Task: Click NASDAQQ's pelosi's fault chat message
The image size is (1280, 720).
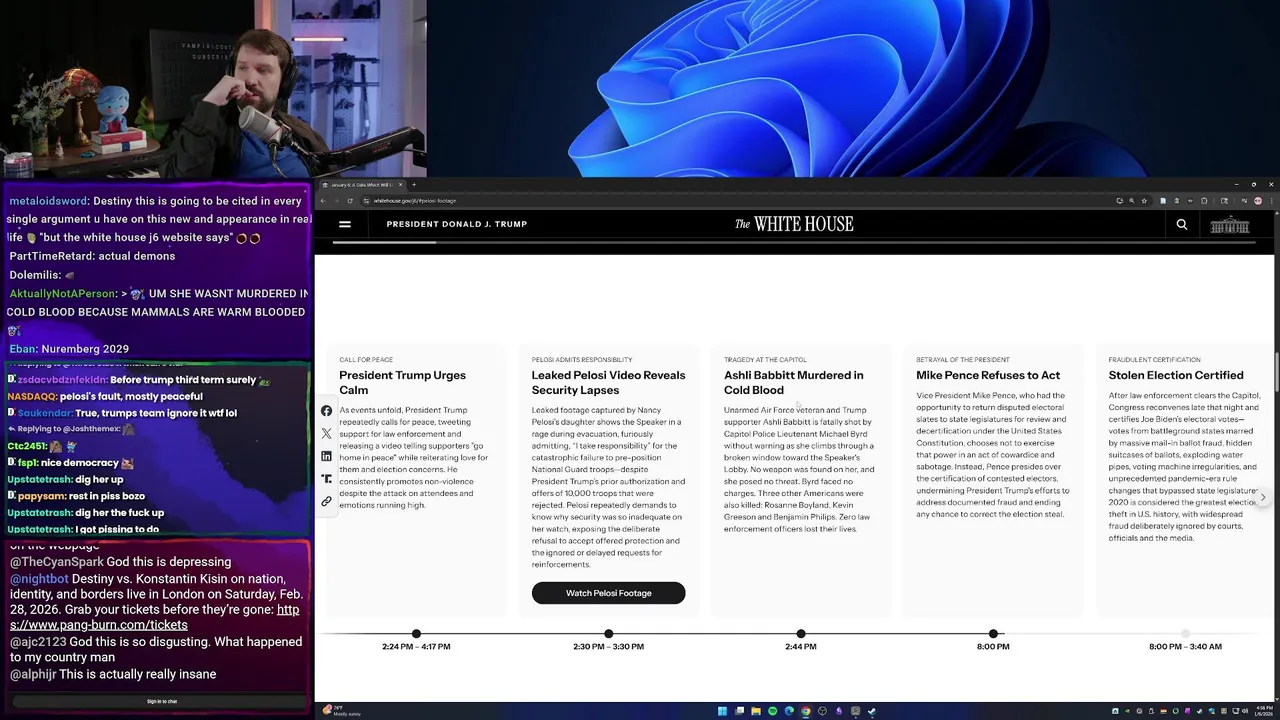Action: pyautogui.click(x=105, y=397)
